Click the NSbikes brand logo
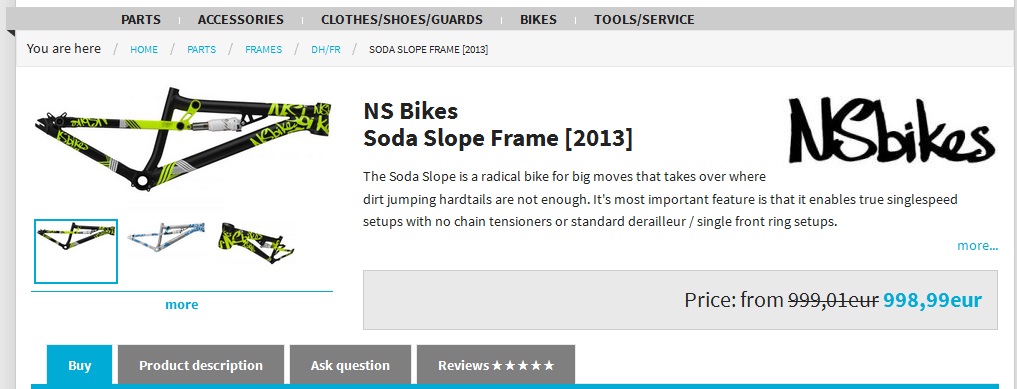Image resolution: width=1017 pixels, height=389 pixels. click(x=891, y=130)
